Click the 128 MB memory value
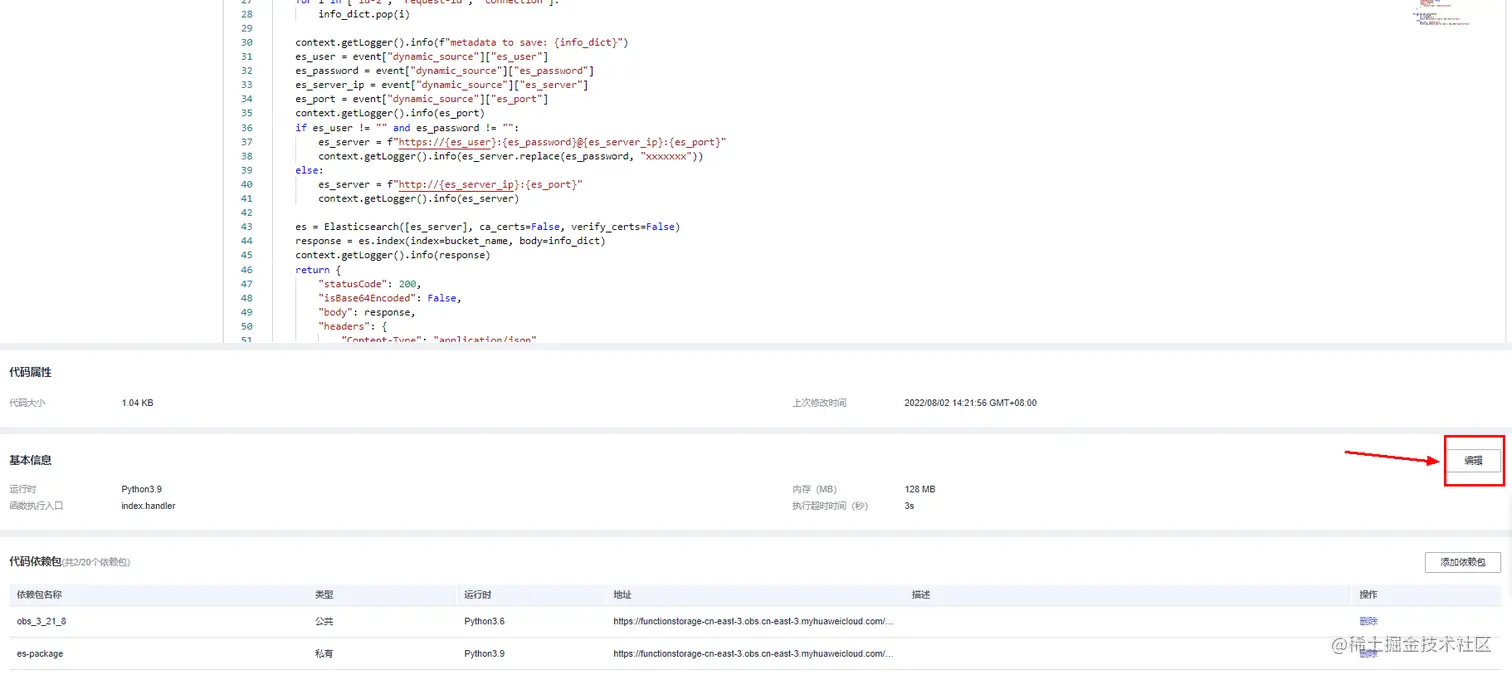 (x=920, y=490)
